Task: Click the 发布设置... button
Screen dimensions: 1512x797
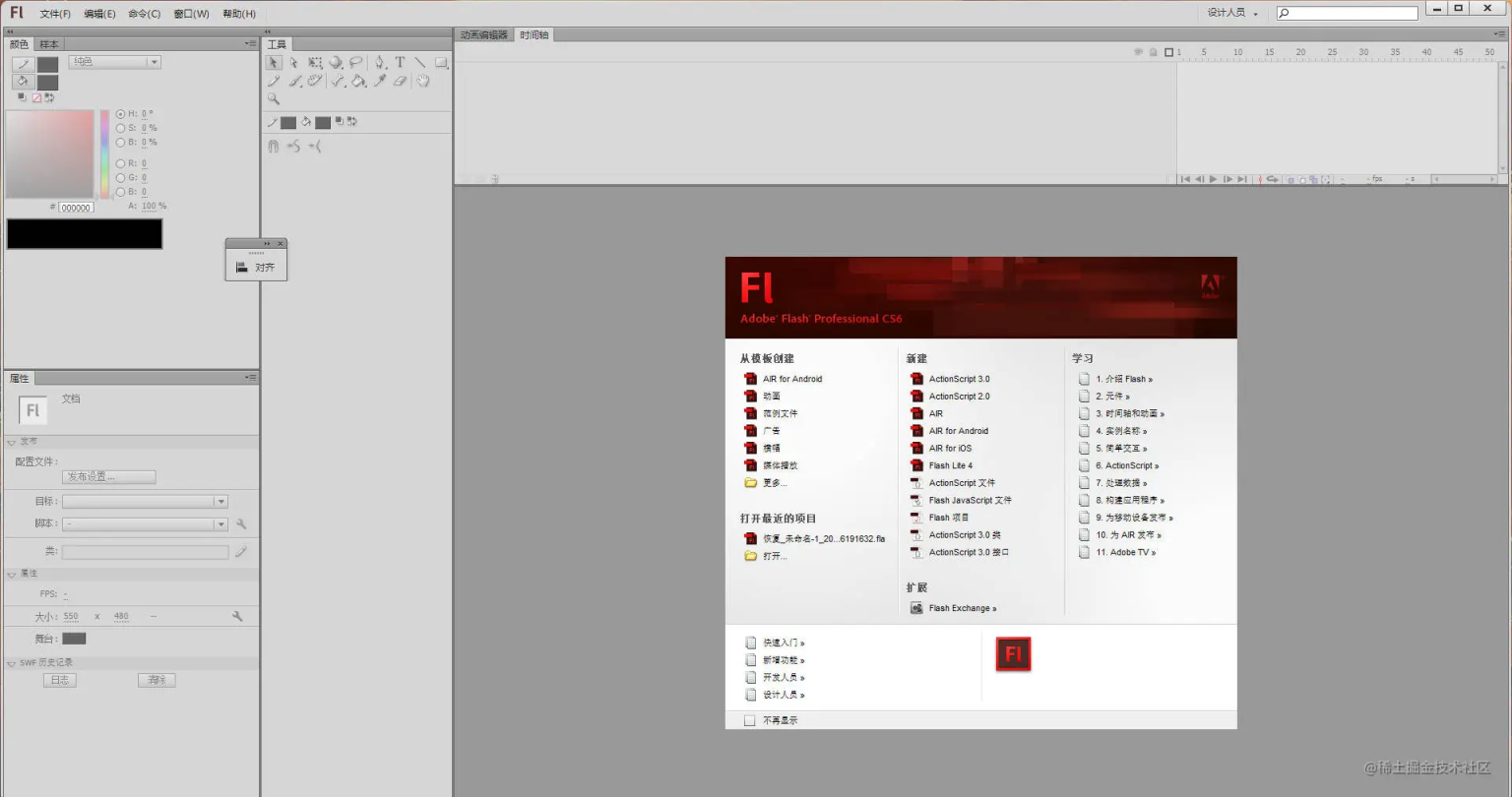Action: (x=108, y=477)
